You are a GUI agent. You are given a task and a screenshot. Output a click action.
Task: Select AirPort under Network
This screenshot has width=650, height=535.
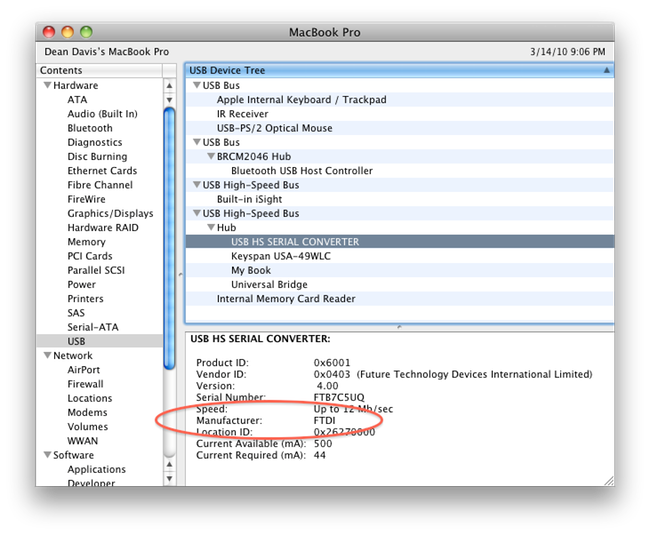coord(83,370)
